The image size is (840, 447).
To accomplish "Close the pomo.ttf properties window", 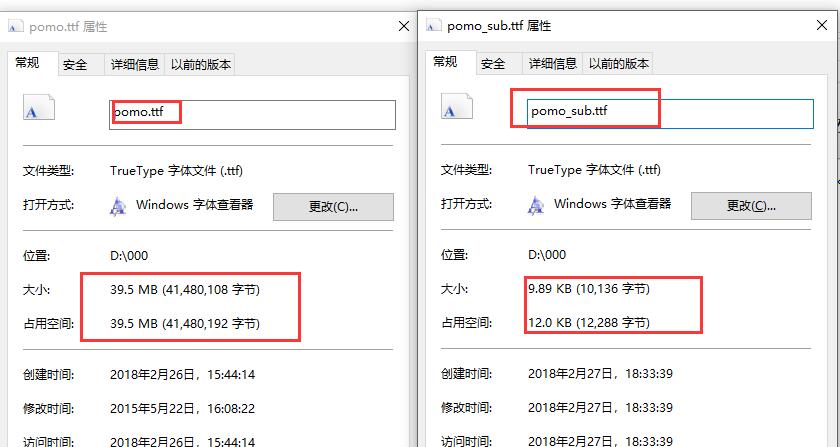I will tap(404, 26).
